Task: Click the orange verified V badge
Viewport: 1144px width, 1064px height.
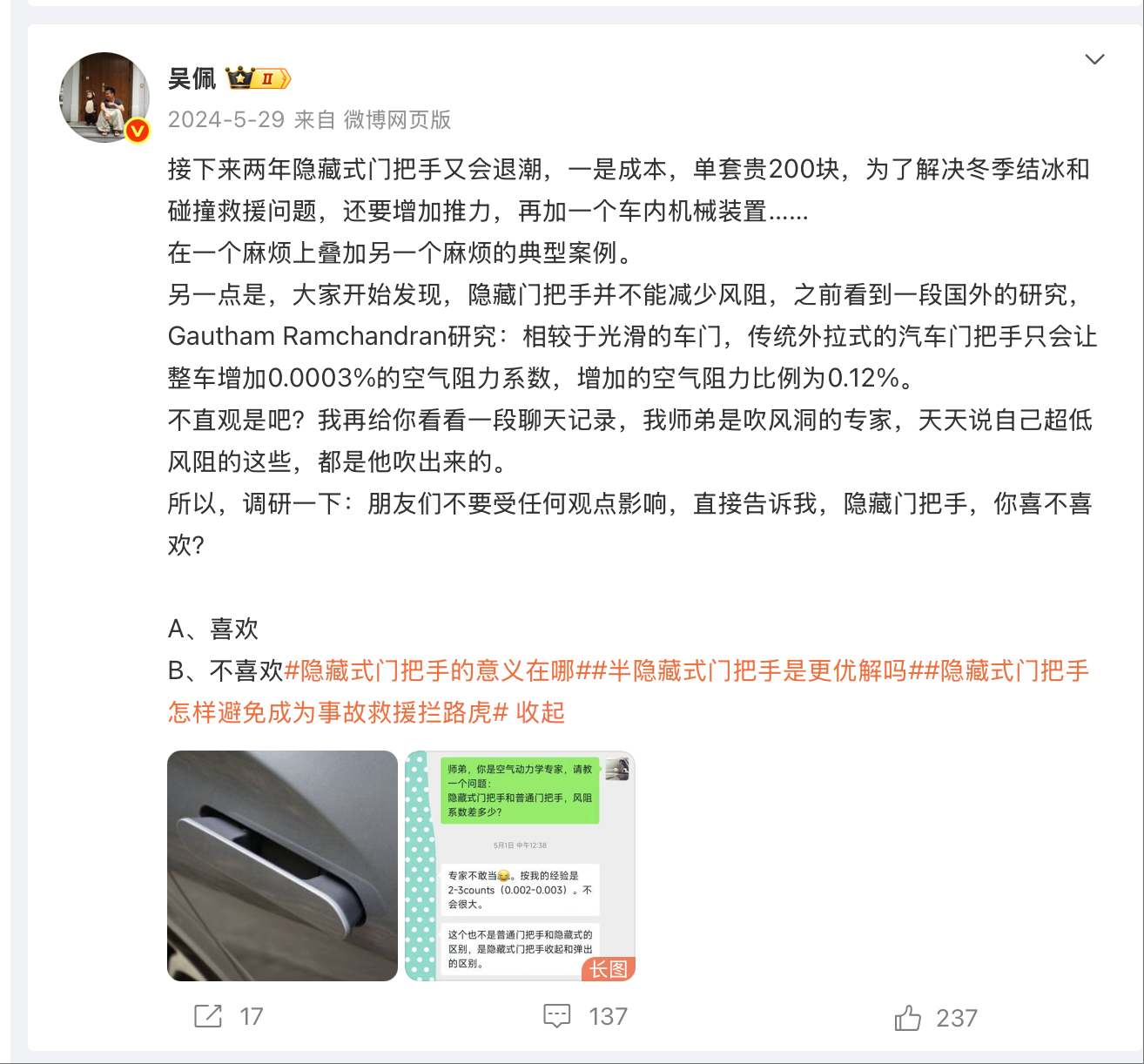Action: (138, 131)
